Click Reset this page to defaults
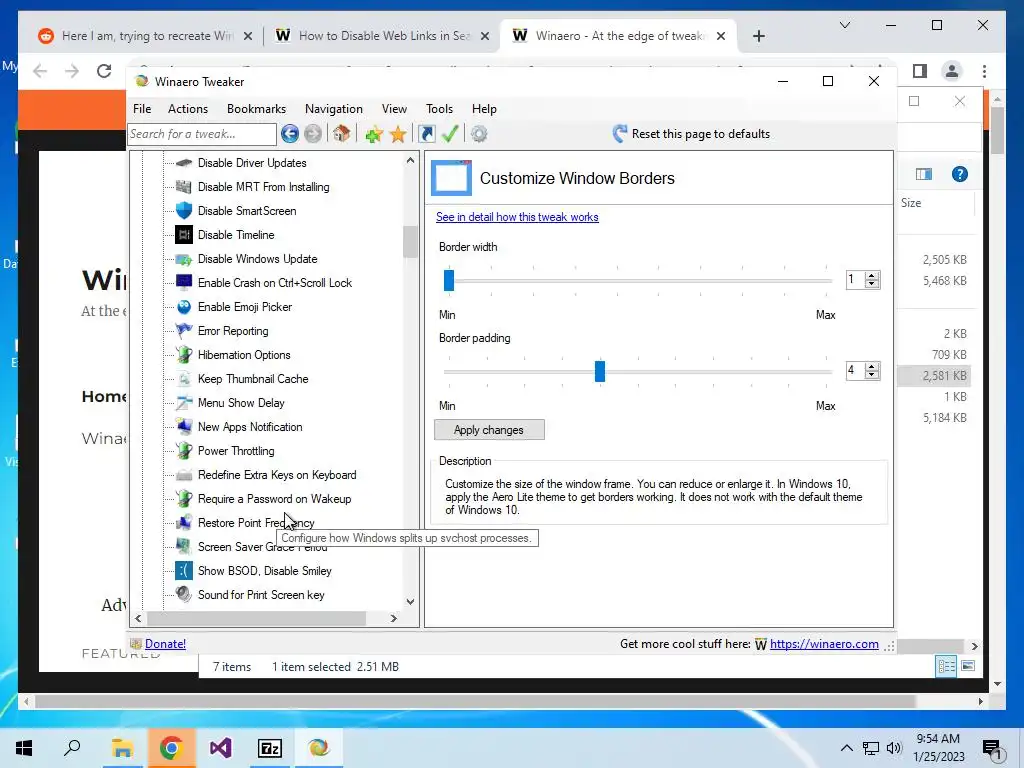 pos(692,134)
